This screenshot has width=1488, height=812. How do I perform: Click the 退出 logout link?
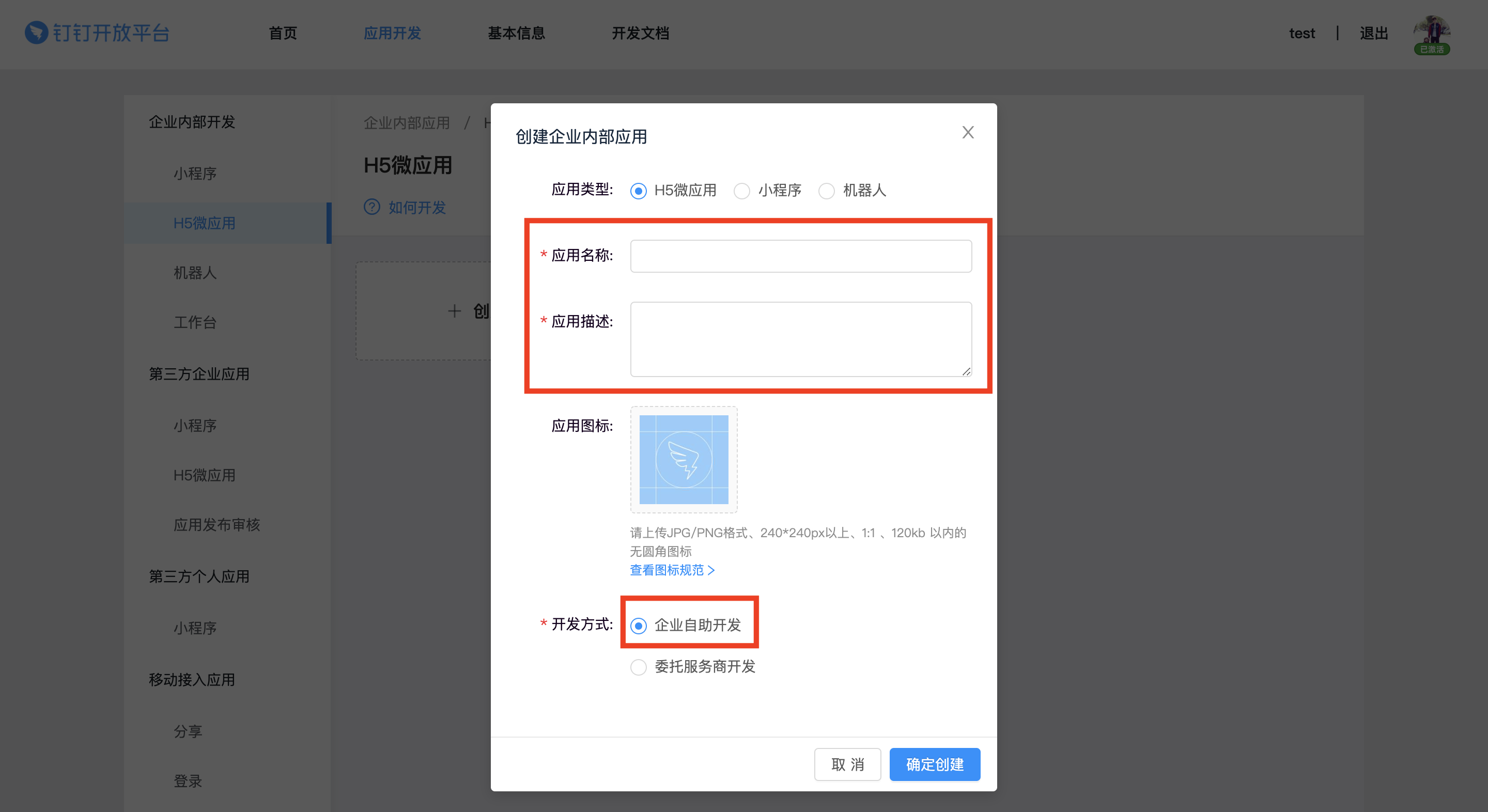click(x=1374, y=34)
